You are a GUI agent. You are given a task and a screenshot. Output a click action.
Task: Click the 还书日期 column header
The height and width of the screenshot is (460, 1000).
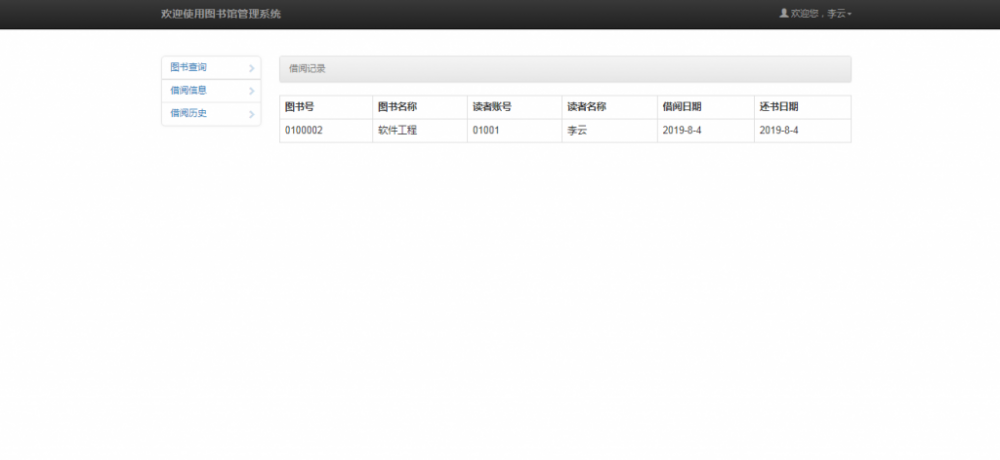tap(802, 107)
